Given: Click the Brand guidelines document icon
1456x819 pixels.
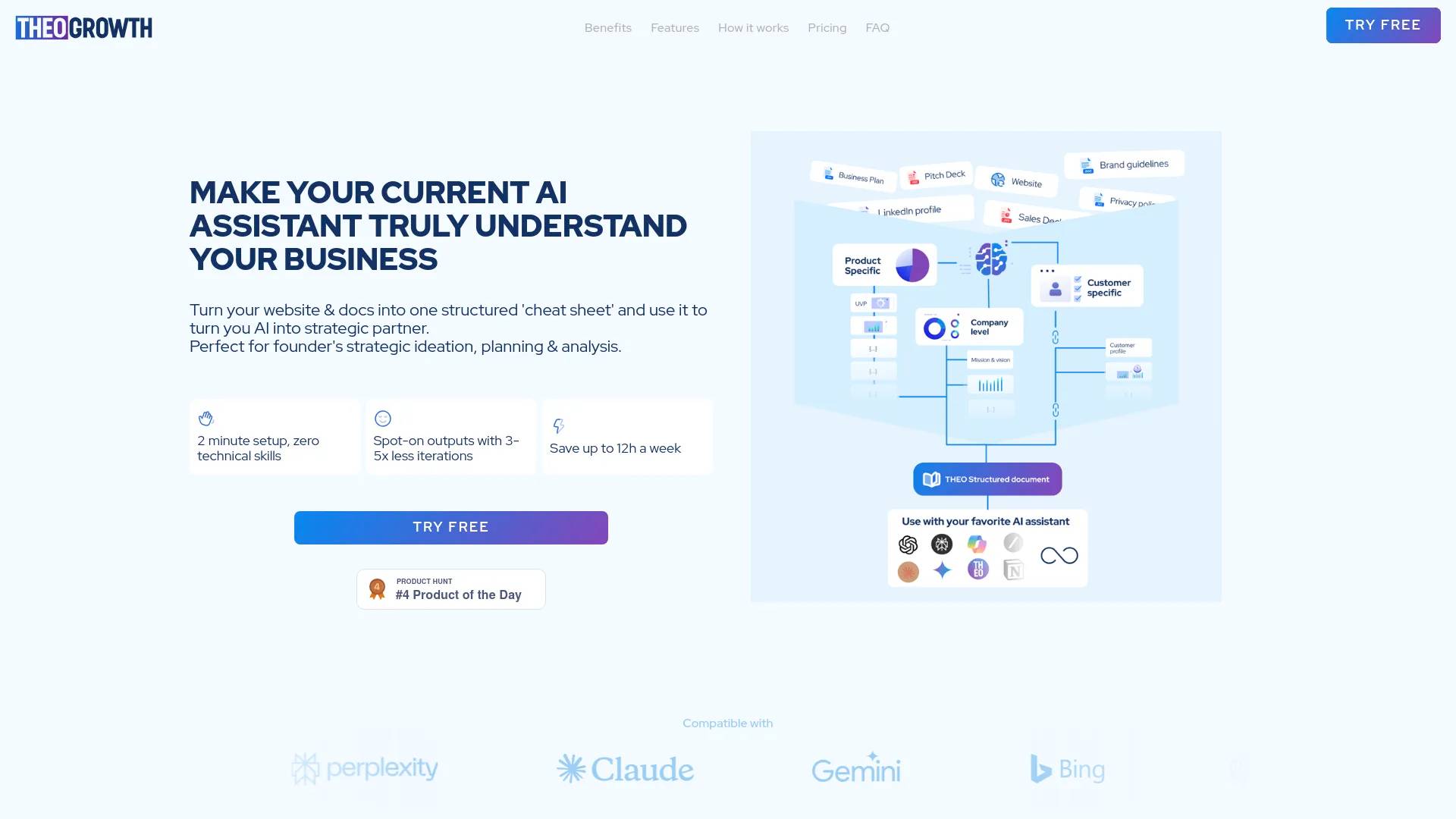Looking at the screenshot, I should click(x=1087, y=165).
